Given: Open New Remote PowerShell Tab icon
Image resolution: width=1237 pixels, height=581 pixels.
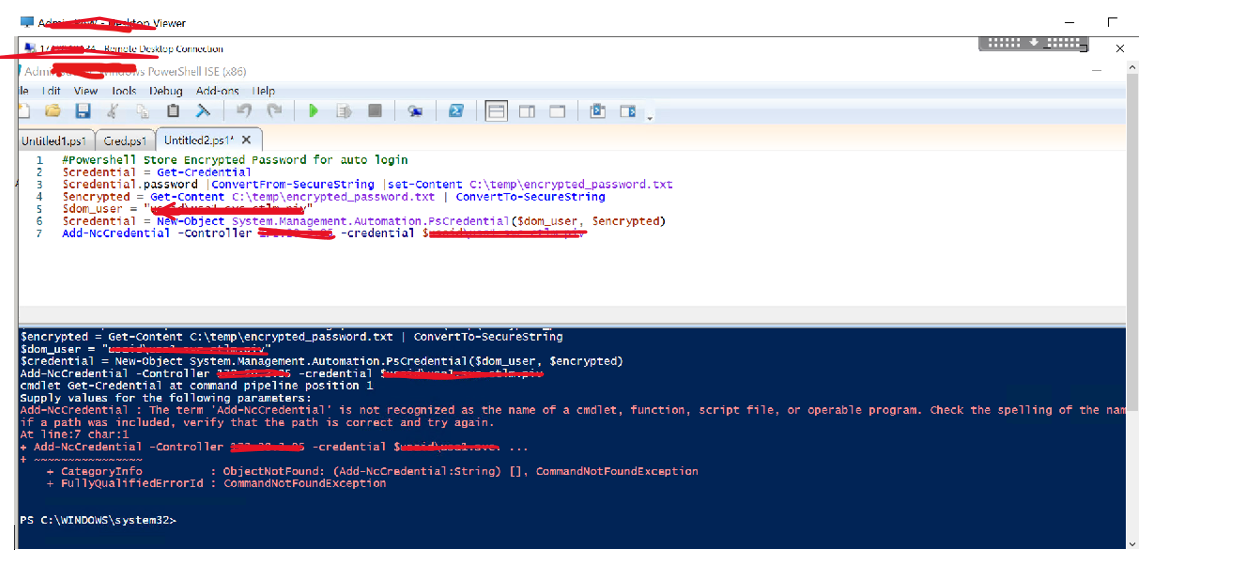Looking at the screenshot, I should pos(415,111).
